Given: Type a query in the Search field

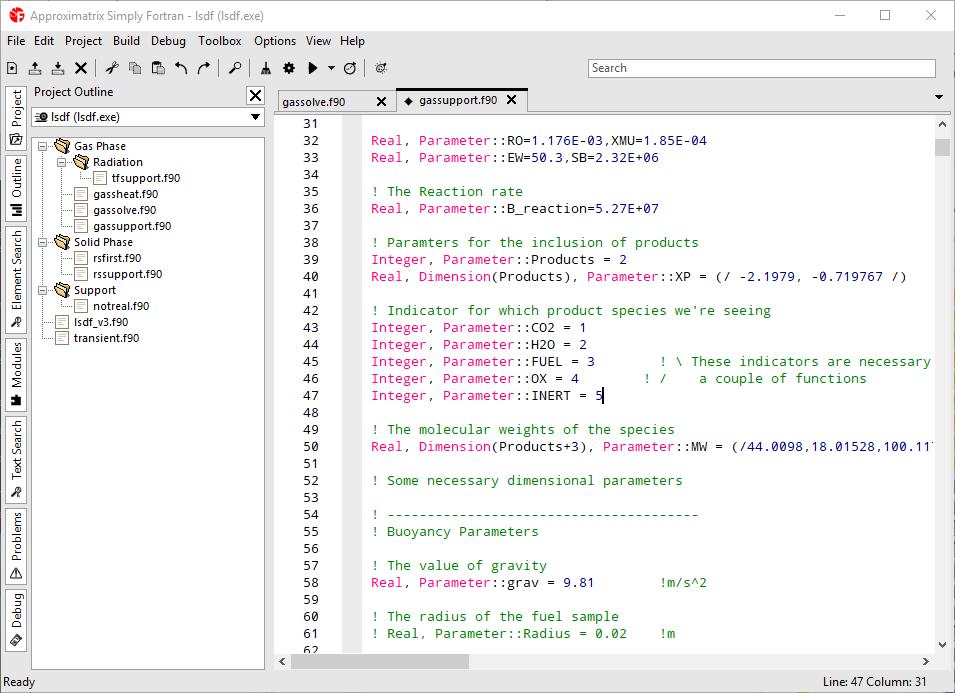Looking at the screenshot, I should (760, 68).
